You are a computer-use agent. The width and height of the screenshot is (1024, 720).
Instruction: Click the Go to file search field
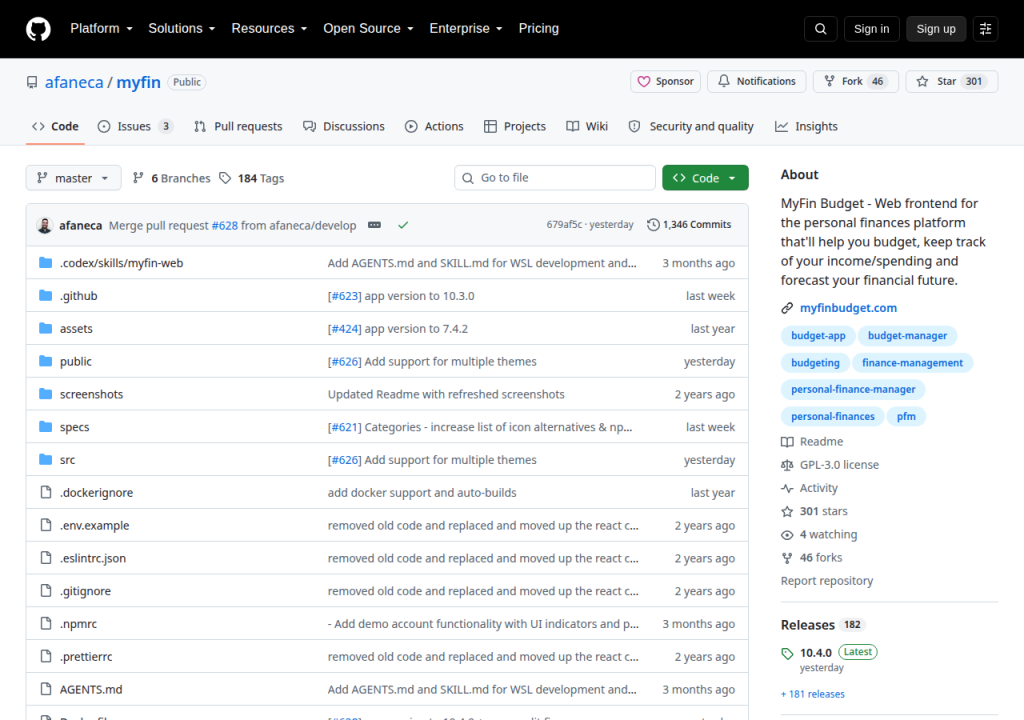[x=555, y=178]
